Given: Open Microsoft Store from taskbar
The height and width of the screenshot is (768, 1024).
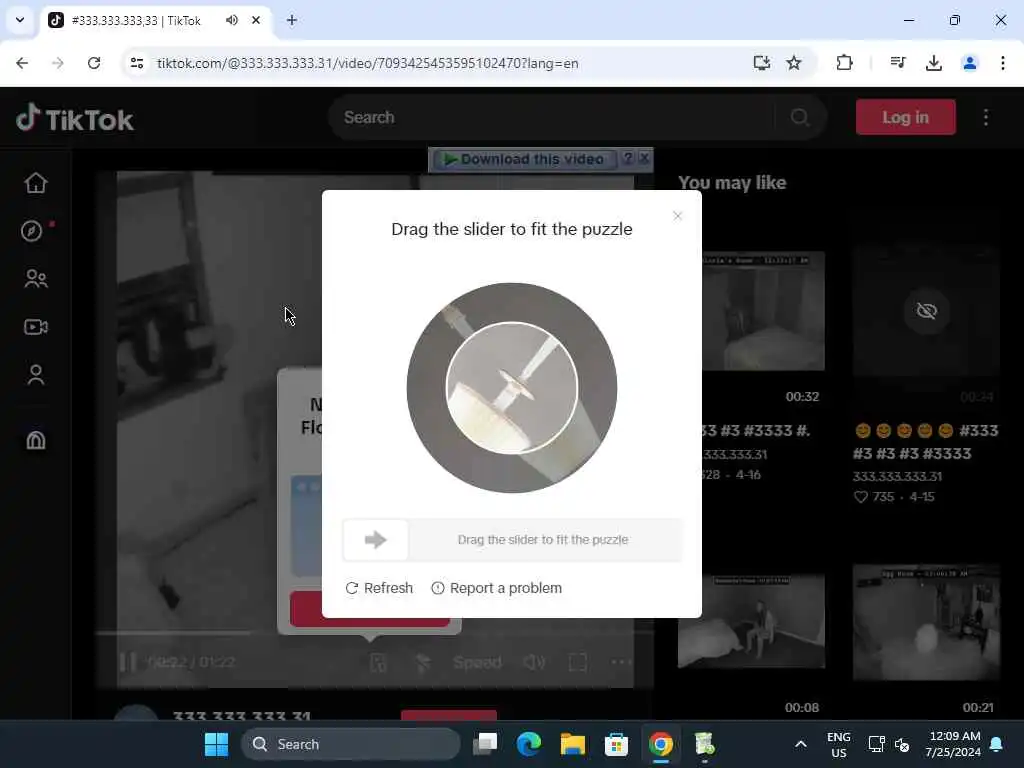Looking at the screenshot, I should [x=616, y=744].
